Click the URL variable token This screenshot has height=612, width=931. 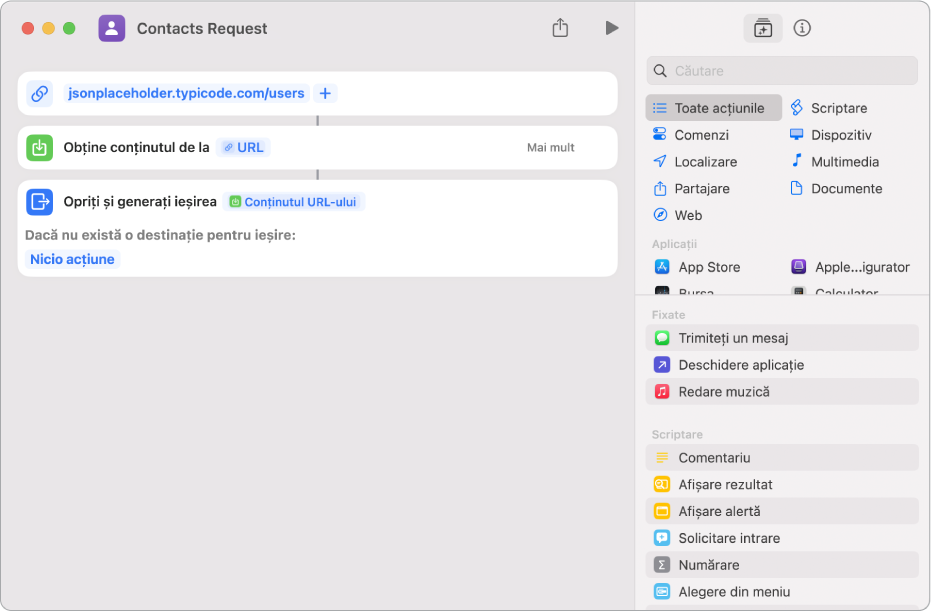coord(243,147)
